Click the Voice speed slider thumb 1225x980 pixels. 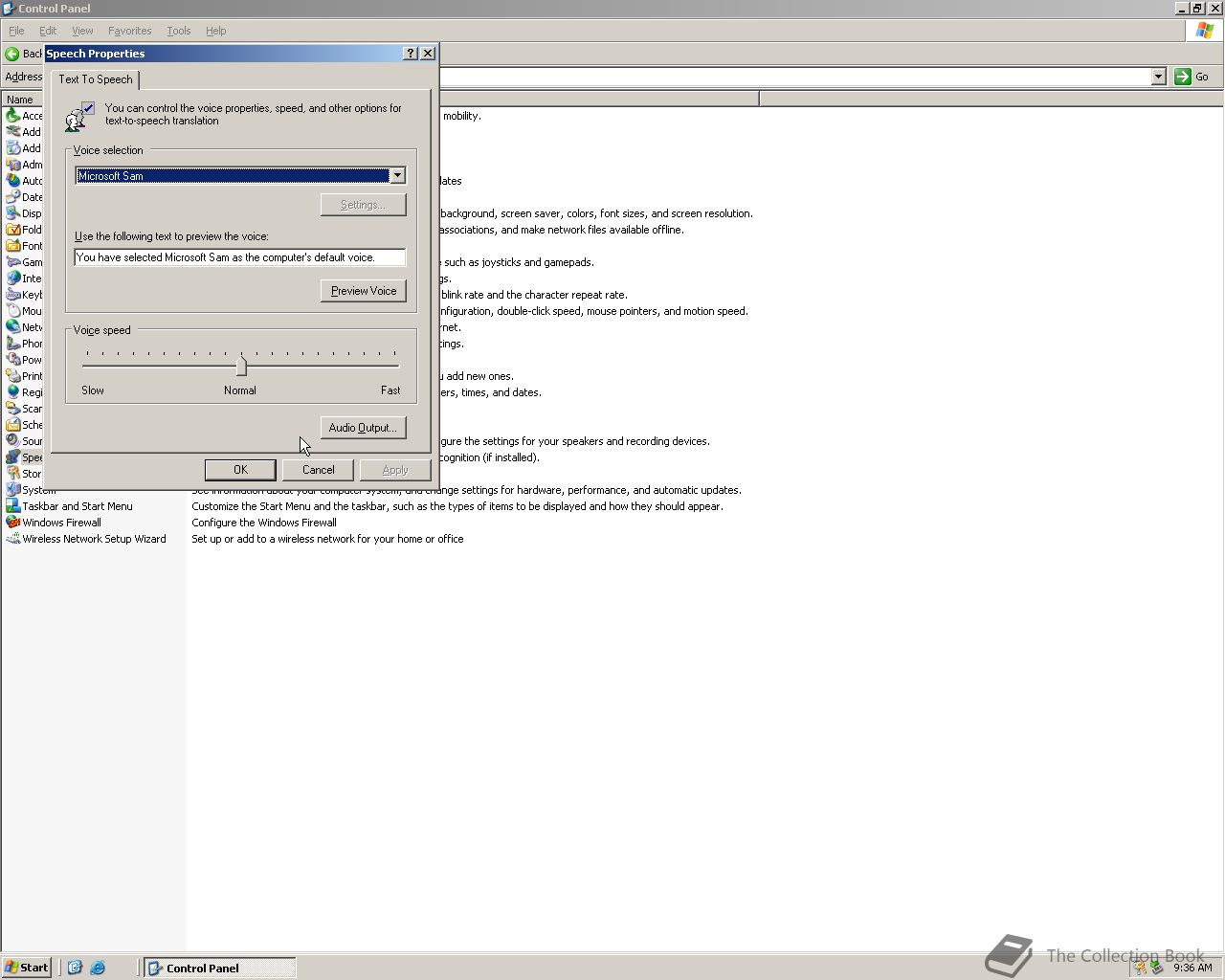coord(241,366)
